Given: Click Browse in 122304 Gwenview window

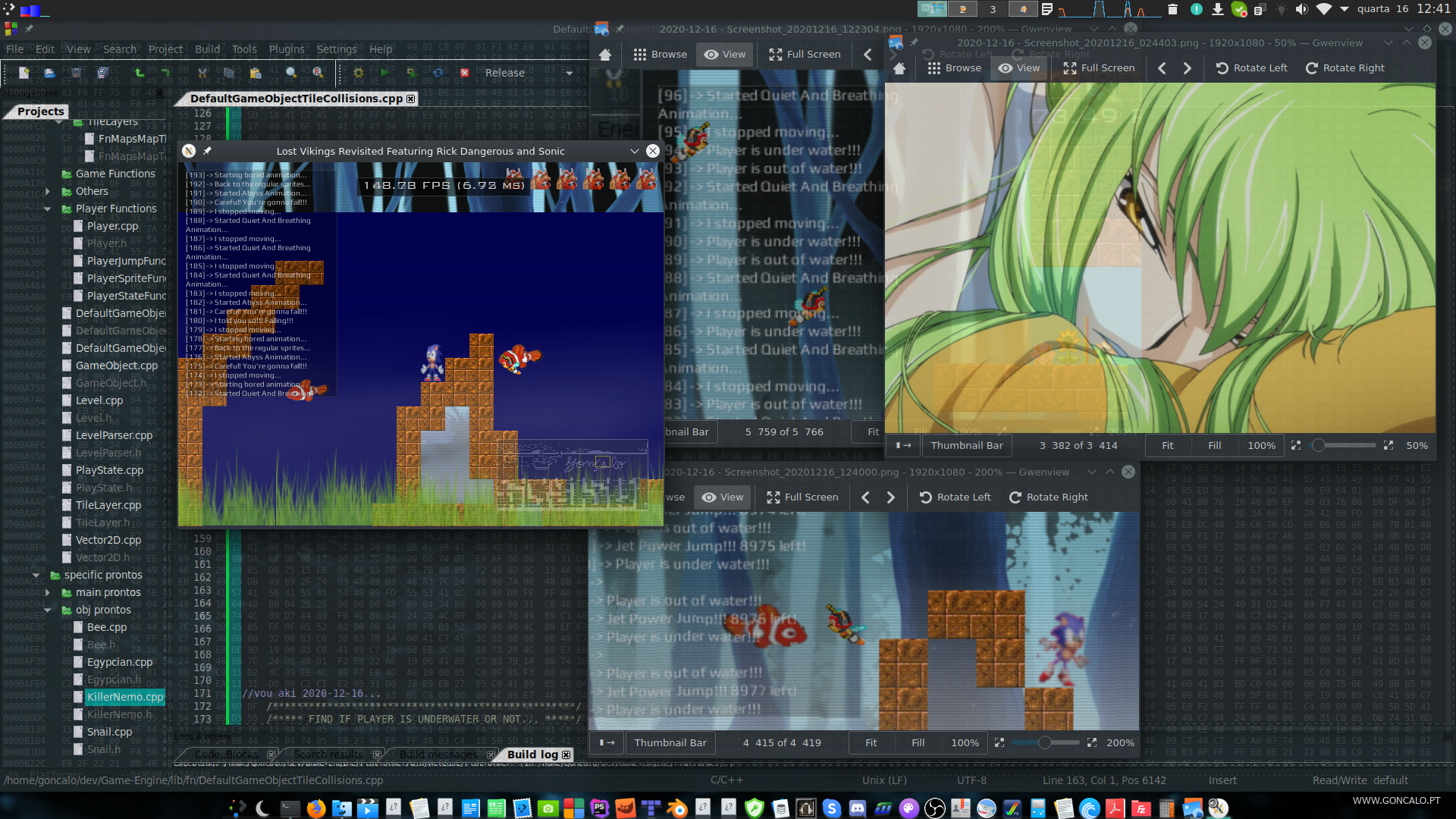Looking at the screenshot, I should [x=660, y=55].
